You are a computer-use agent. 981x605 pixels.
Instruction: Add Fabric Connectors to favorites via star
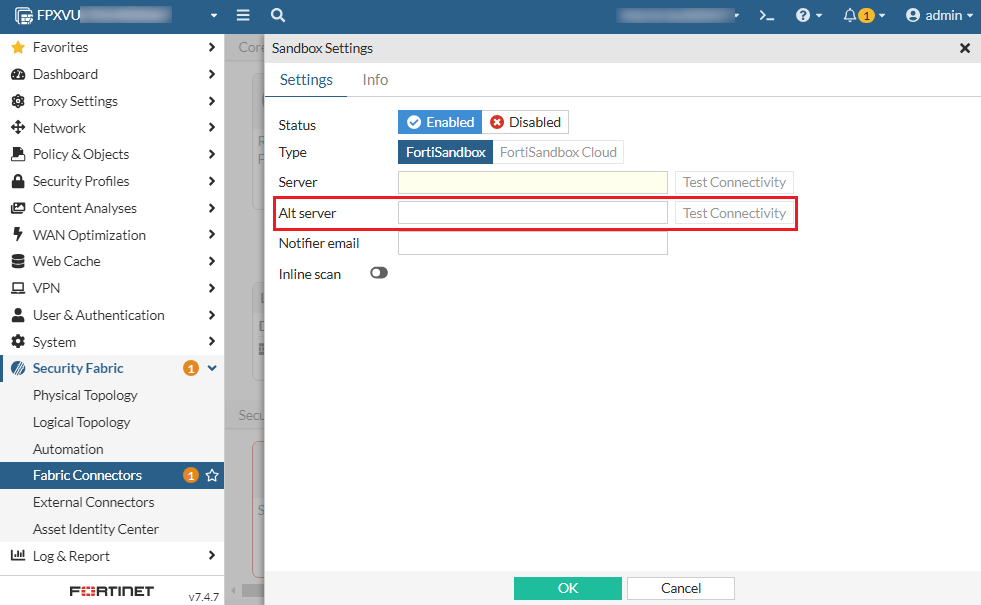click(x=212, y=475)
